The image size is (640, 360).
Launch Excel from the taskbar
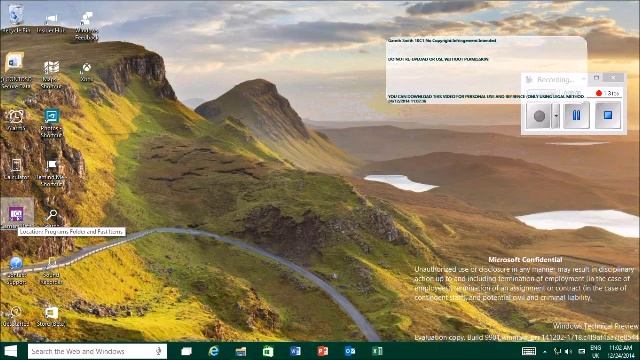pyautogui.click(x=377, y=351)
